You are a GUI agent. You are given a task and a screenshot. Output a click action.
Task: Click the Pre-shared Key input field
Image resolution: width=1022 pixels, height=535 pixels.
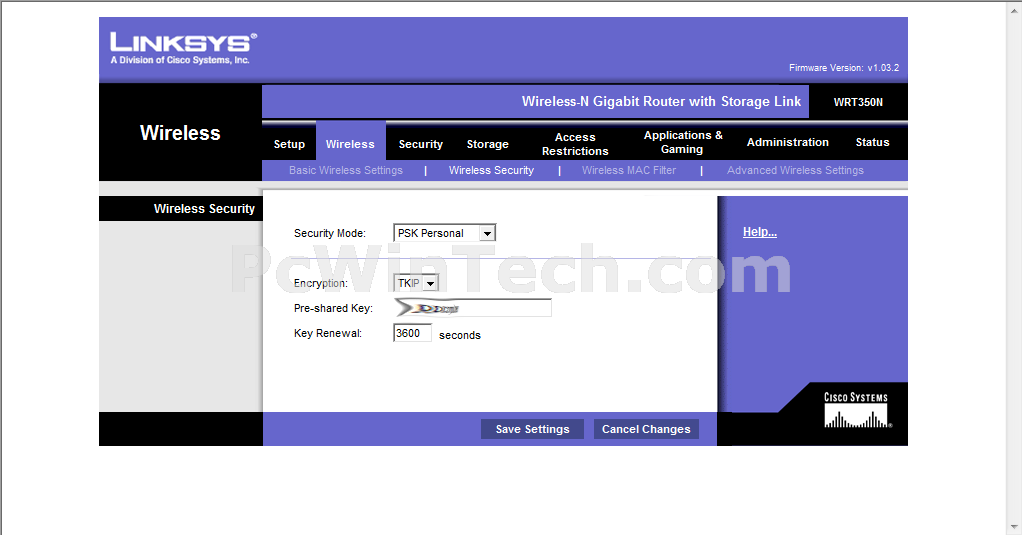[x=473, y=308]
